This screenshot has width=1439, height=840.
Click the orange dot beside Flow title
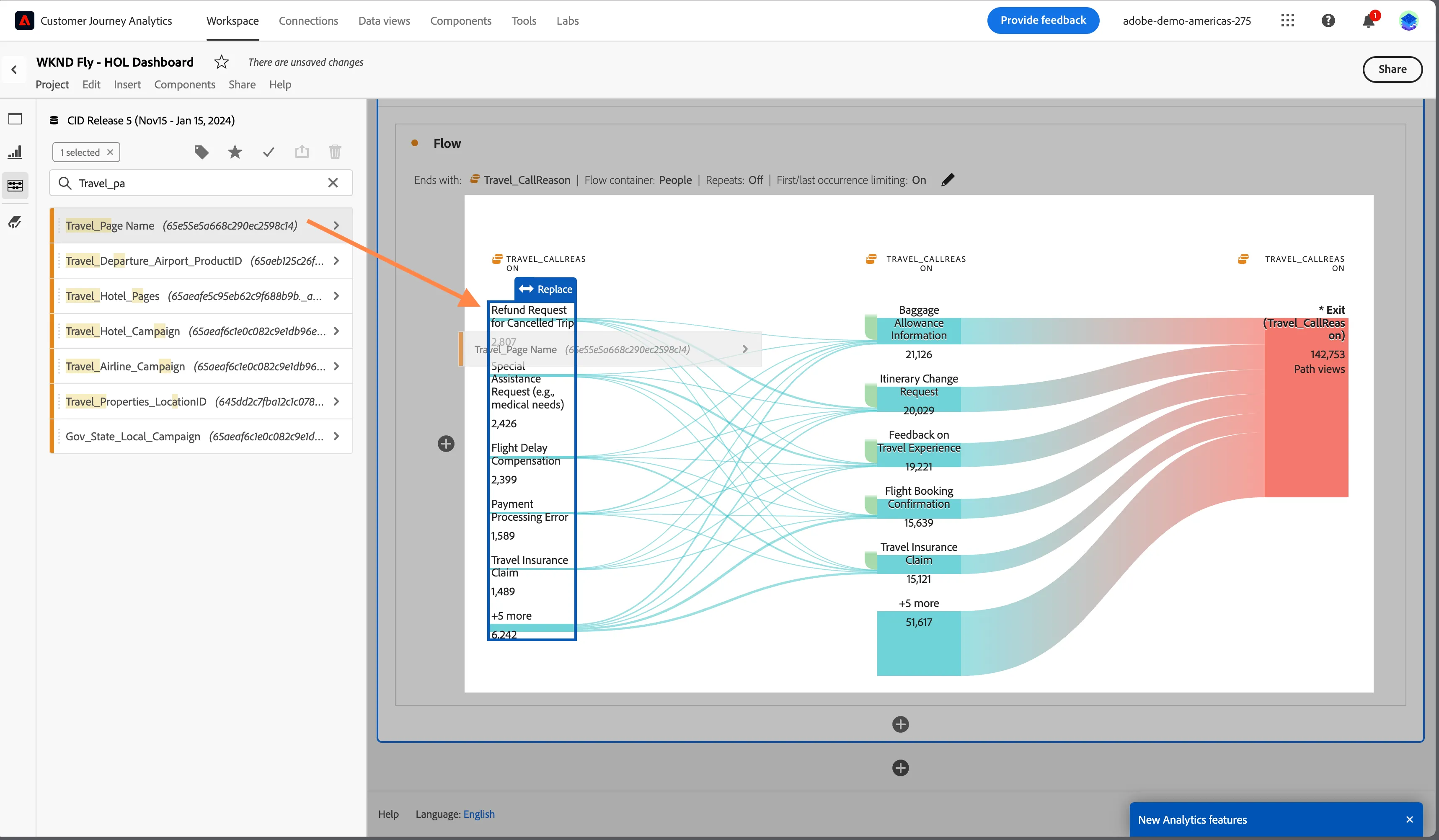pyautogui.click(x=415, y=143)
